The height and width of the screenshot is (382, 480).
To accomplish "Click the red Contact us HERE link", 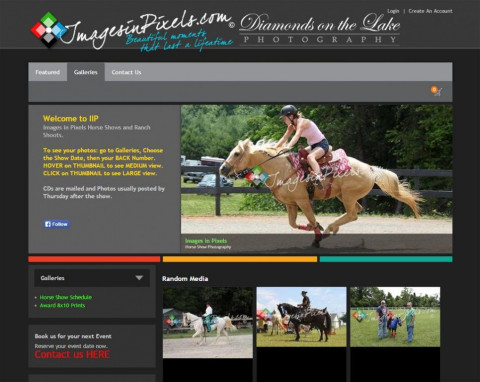I will tap(72, 354).
